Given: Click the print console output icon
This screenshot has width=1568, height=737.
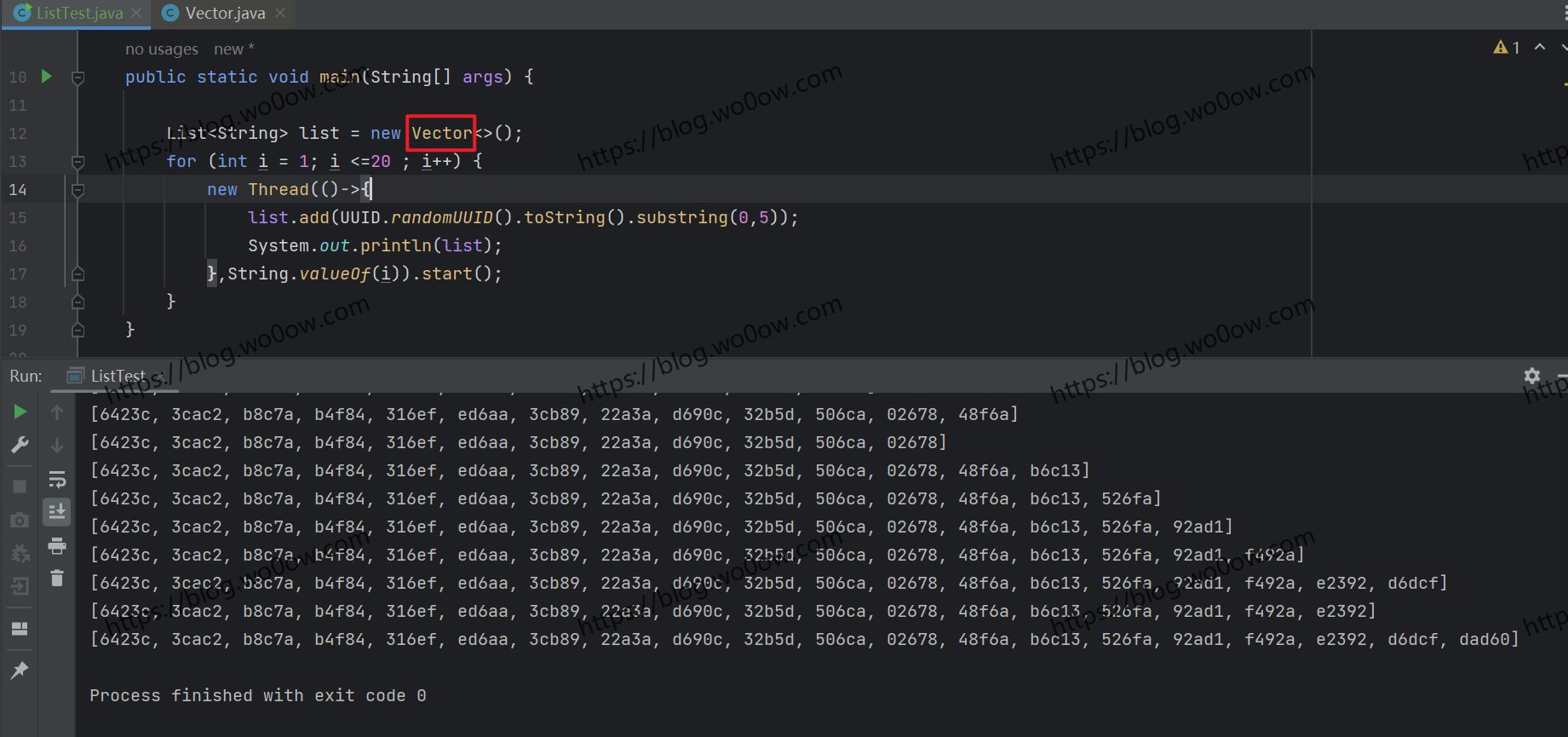Looking at the screenshot, I should point(57,545).
